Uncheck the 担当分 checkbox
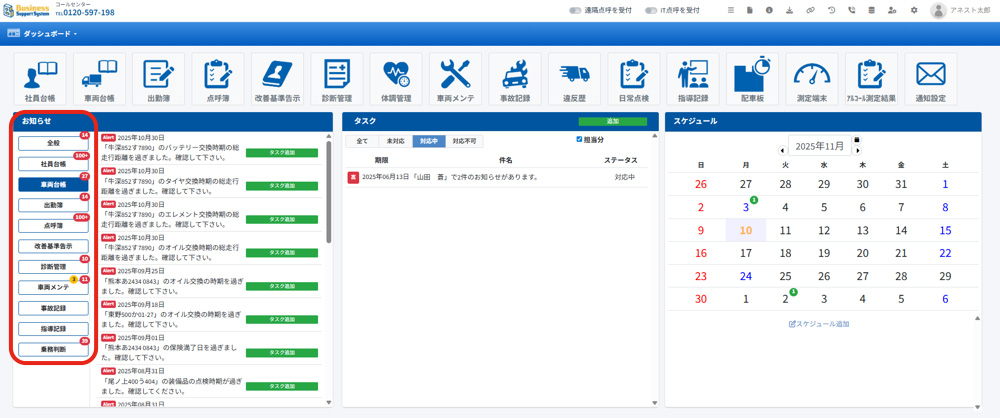Image resolution: width=1000 pixels, height=418 pixels. tap(579, 139)
